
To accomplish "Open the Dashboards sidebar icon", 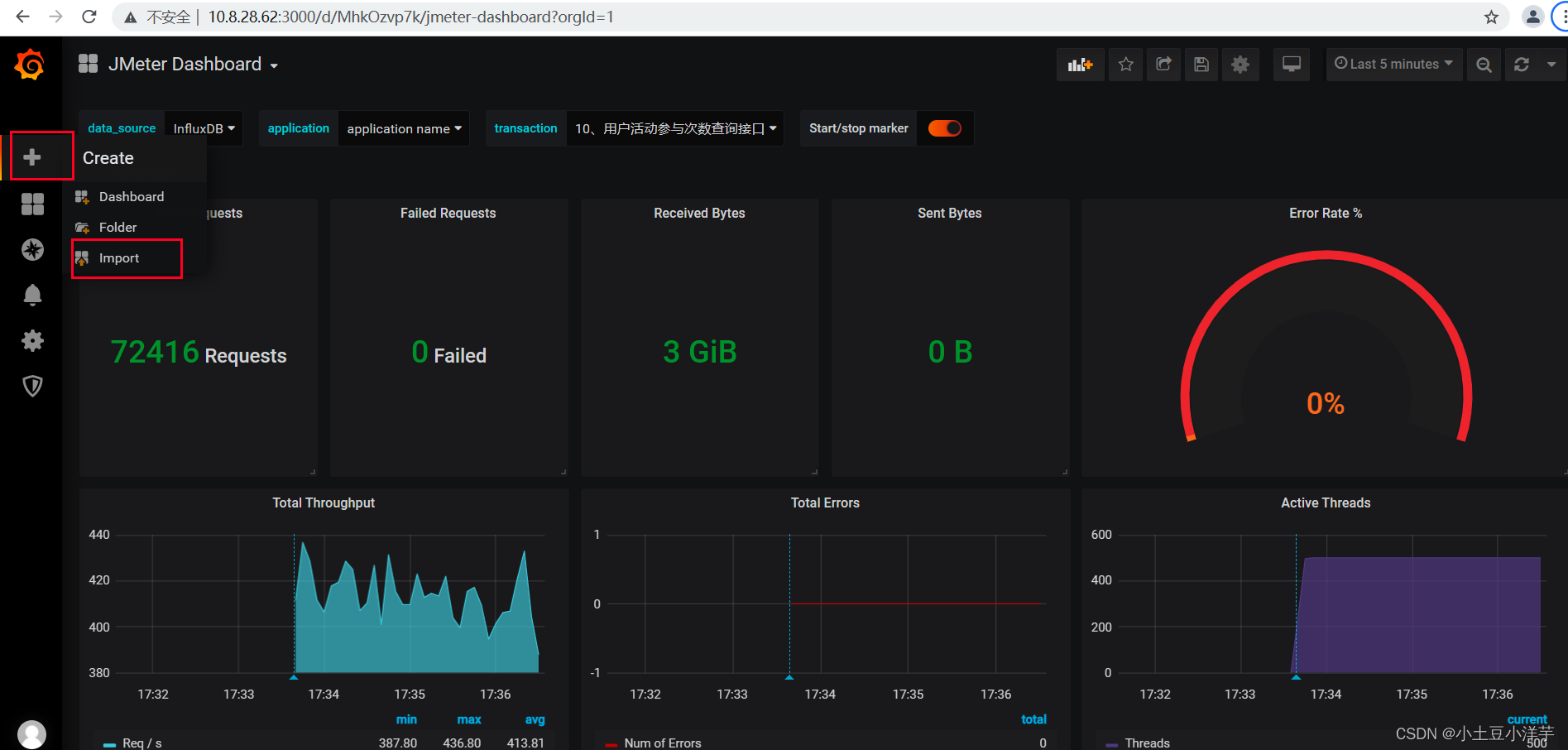I will pos(32,204).
